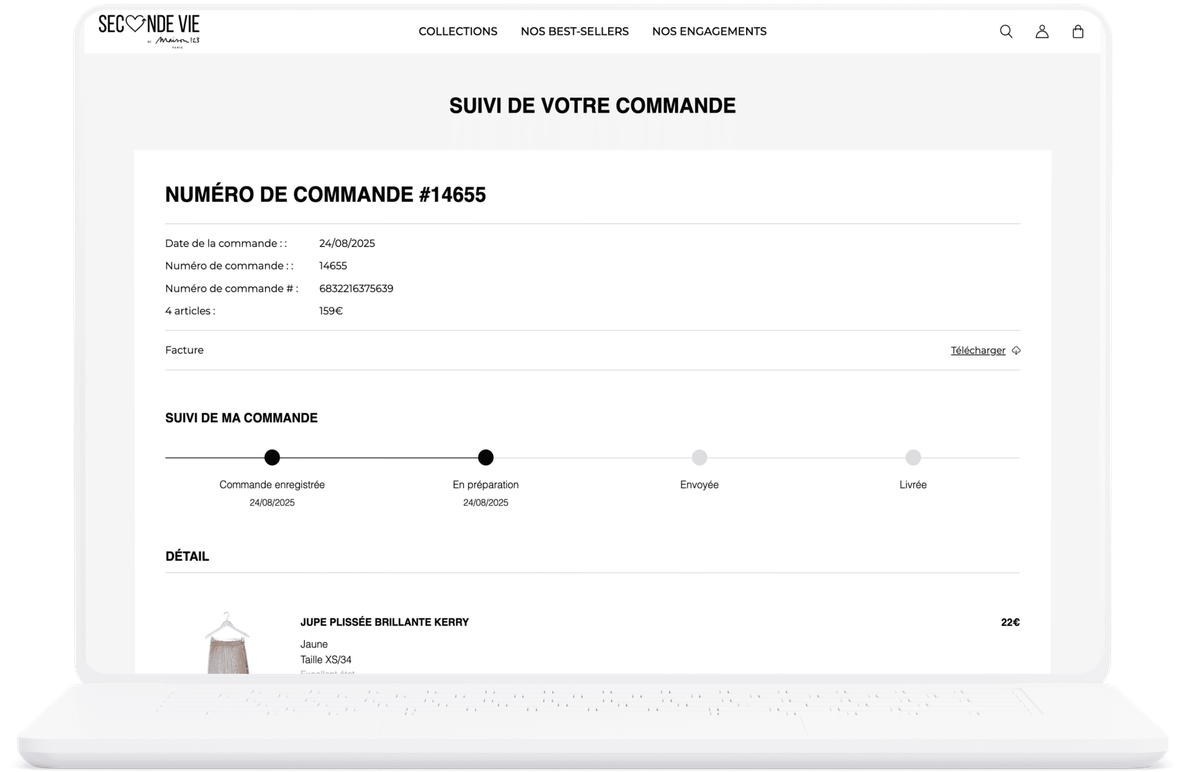The height and width of the screenshot is (772, 1185).
Task: Open Nos Engagements page
Action: click(709, 31)
